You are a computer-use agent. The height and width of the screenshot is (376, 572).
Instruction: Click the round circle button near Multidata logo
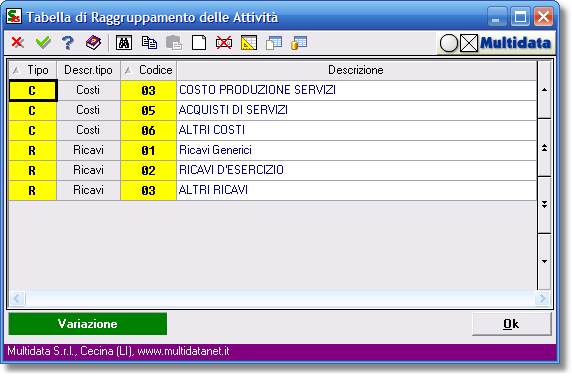(x=449, y=43)
